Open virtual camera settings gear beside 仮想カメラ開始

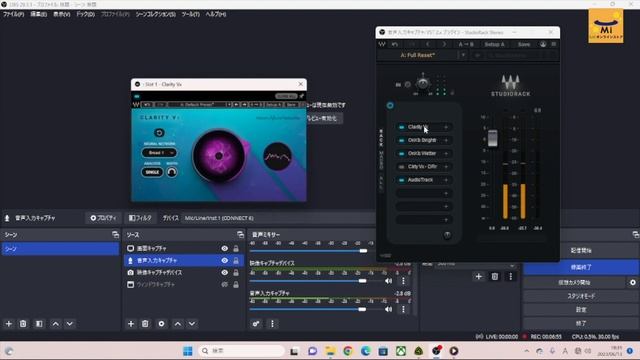pyautogui.click(x=633, y=282)
